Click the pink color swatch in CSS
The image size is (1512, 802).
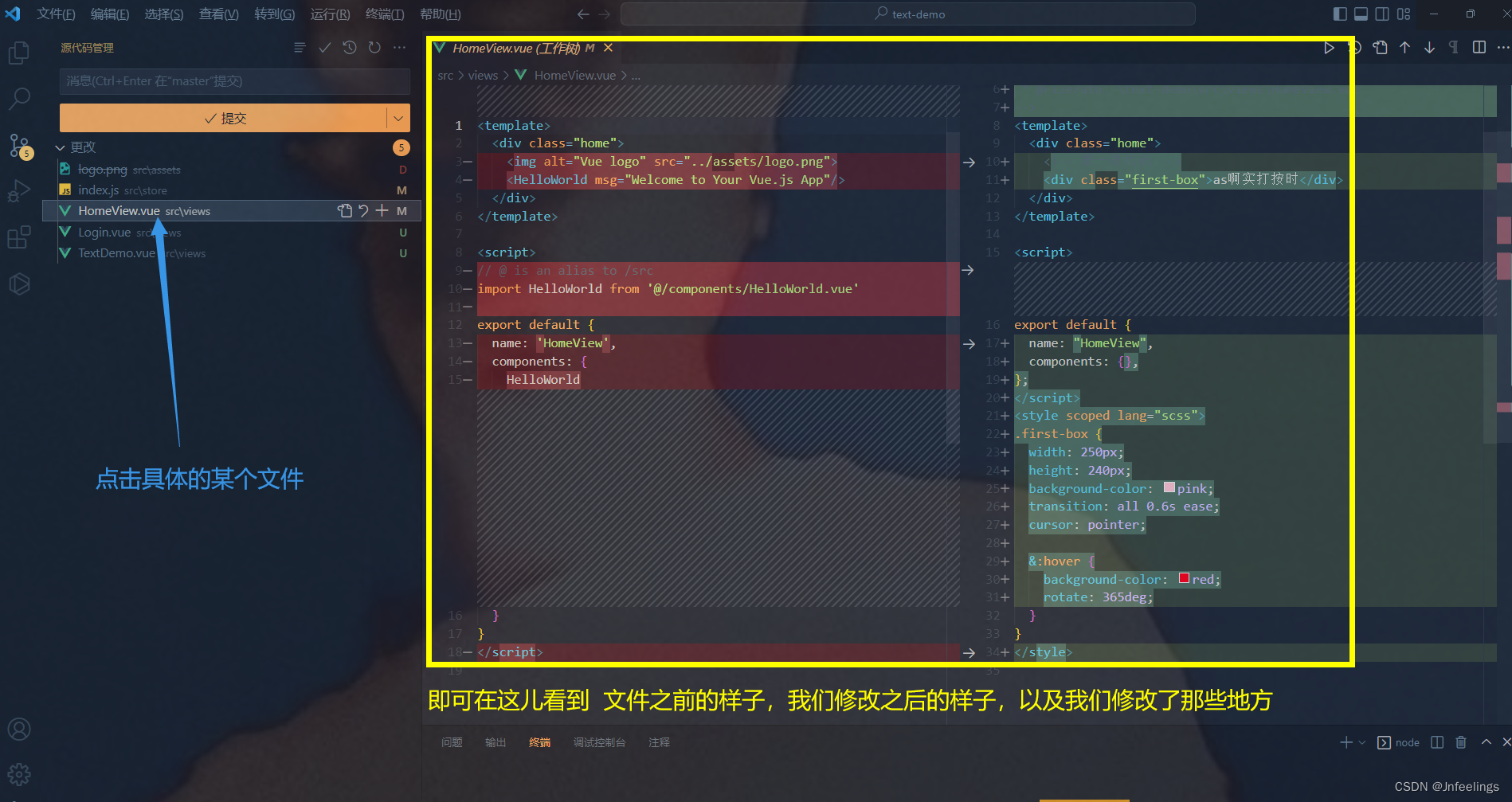pos(1169,487)
